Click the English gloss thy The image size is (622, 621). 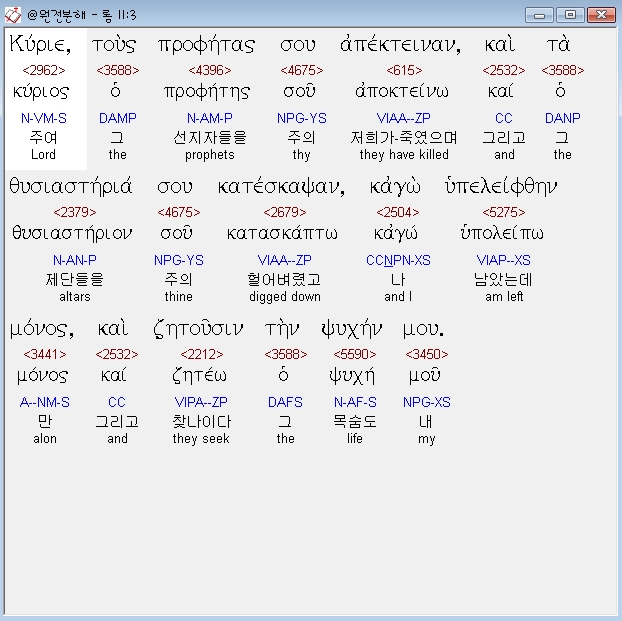pyautogui.click(x=301, y=155)
